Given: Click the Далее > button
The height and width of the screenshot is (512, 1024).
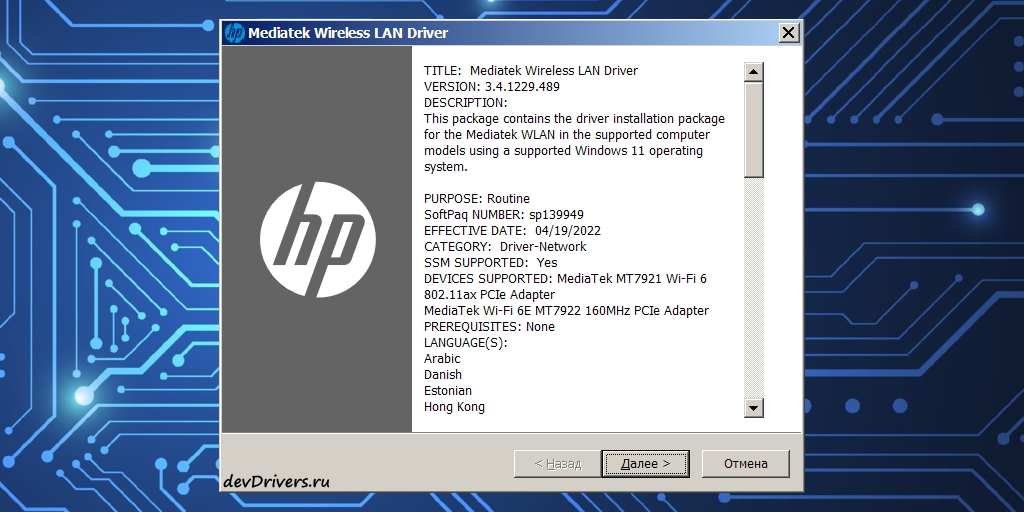Looking at the screenshot, I should 645,464.
